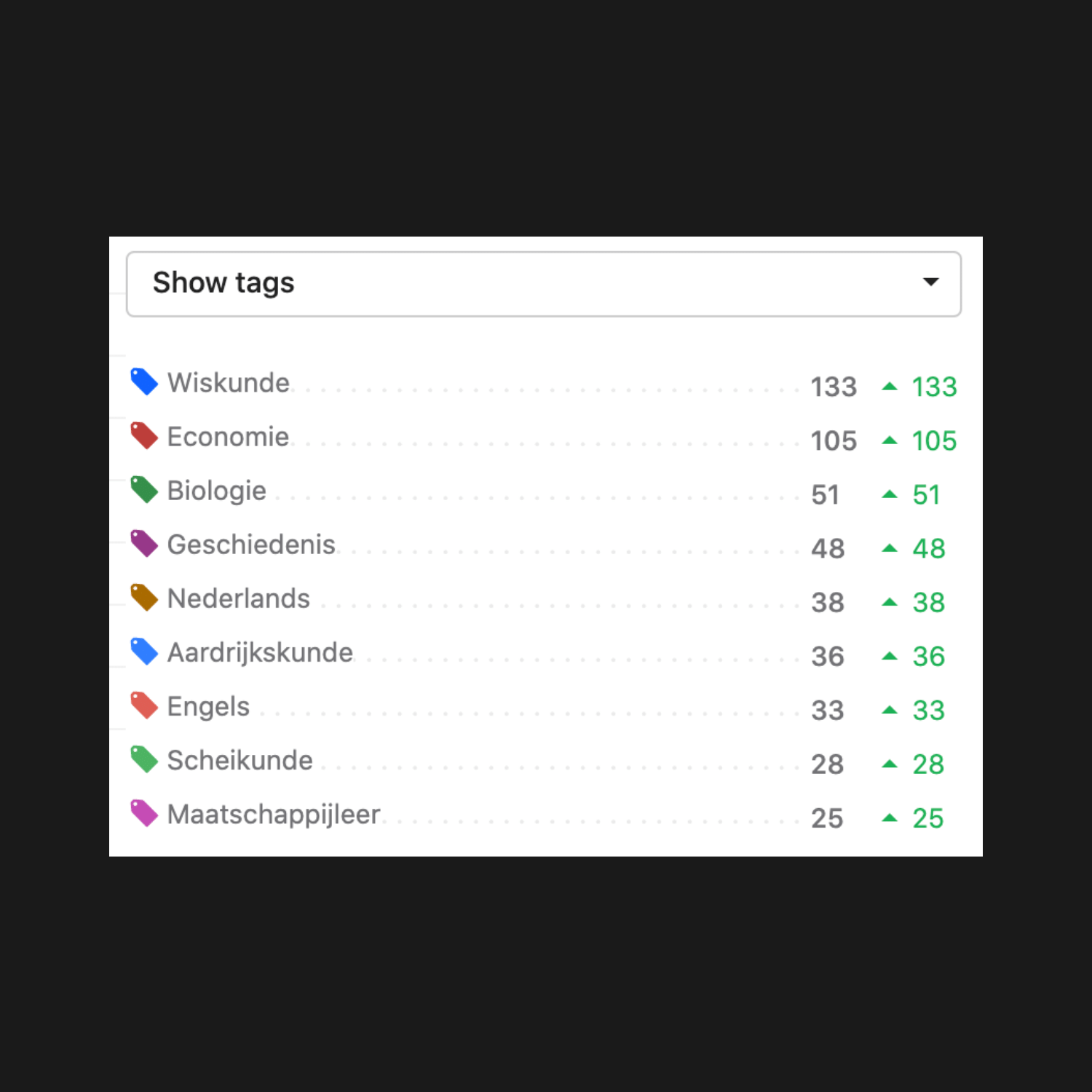
Task: Open the Maatschappijleer tag label
Action: pyautogui.click(x=274, y=815)
